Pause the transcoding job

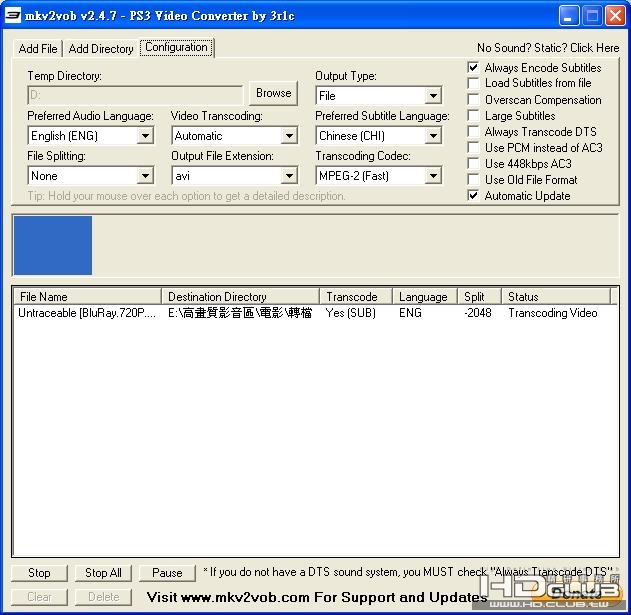167,573
